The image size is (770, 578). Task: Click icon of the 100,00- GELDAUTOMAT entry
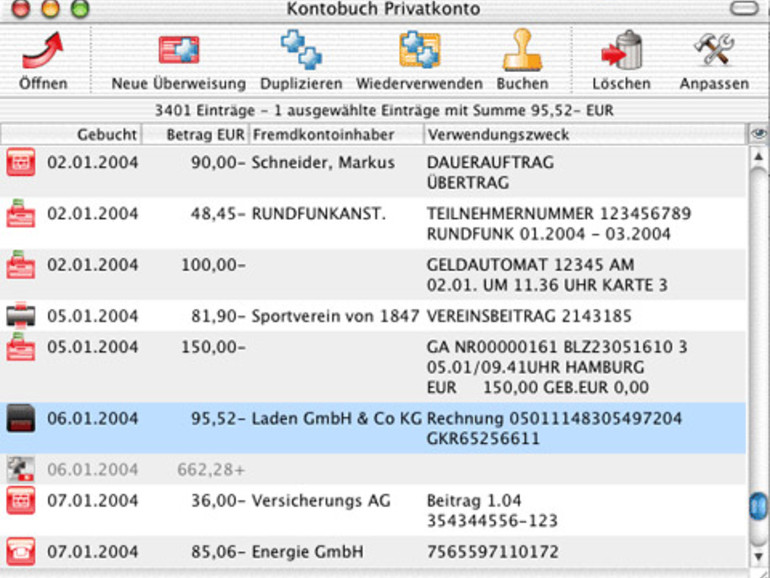click(21, 264)
